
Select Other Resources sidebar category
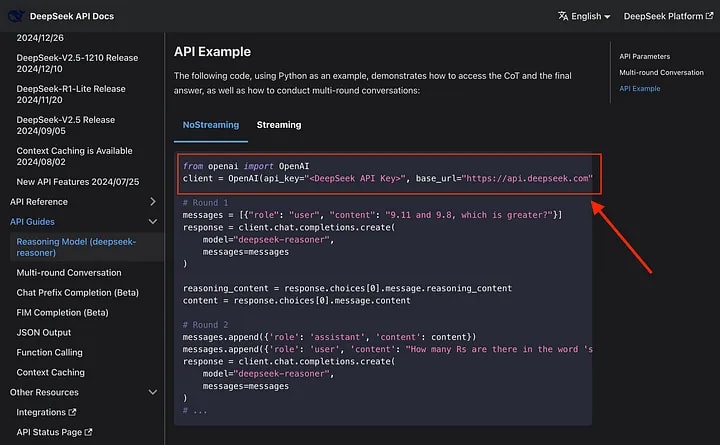(44, 393)
